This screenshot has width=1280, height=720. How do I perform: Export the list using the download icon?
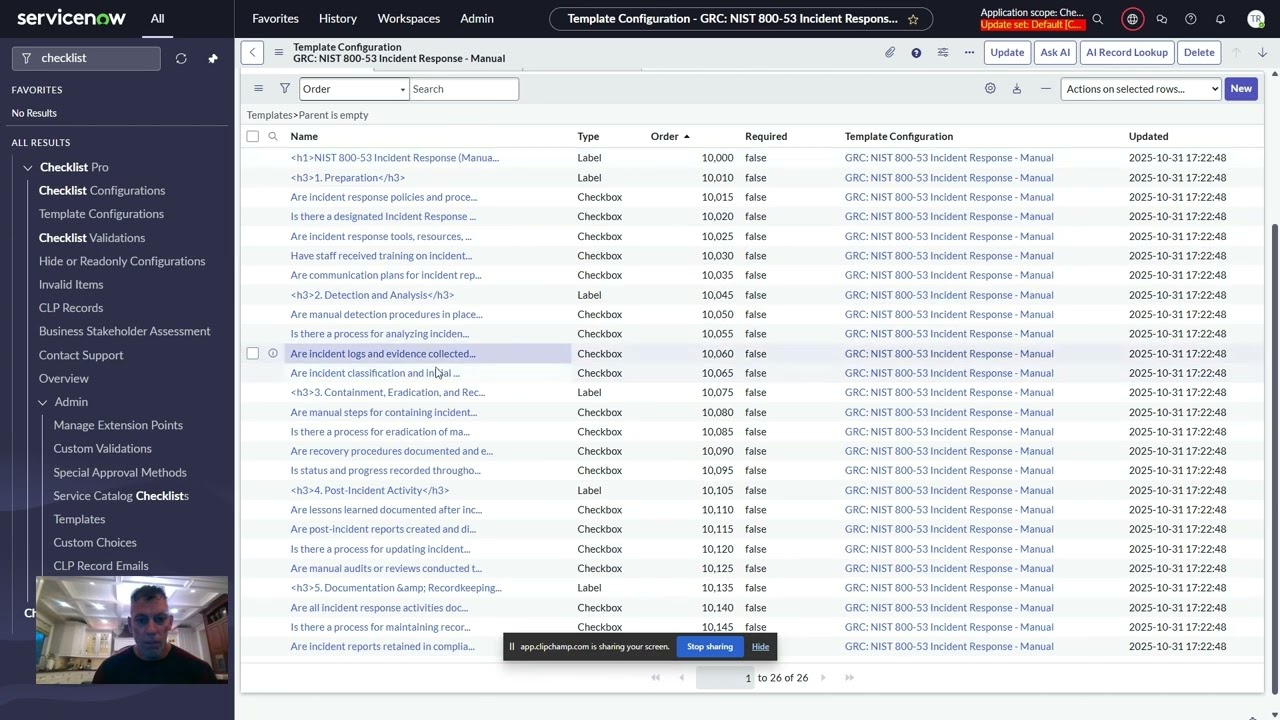[1016, 88]
